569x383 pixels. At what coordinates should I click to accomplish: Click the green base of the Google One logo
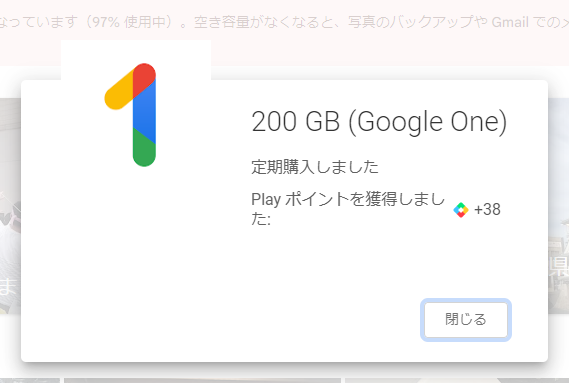(x=144, y=150)
